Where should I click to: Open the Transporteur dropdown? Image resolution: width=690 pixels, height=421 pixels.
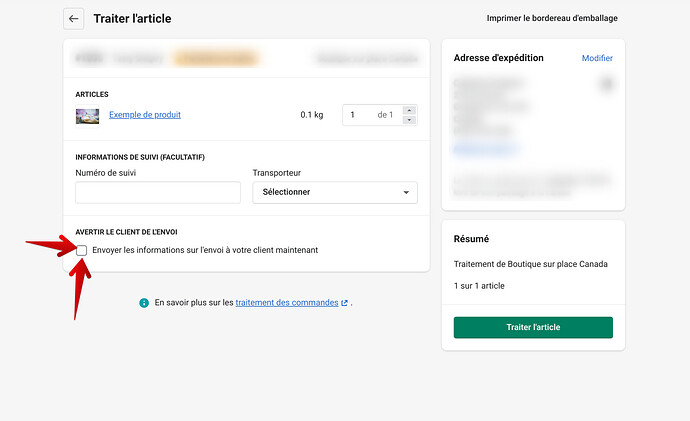click(334, 192)
